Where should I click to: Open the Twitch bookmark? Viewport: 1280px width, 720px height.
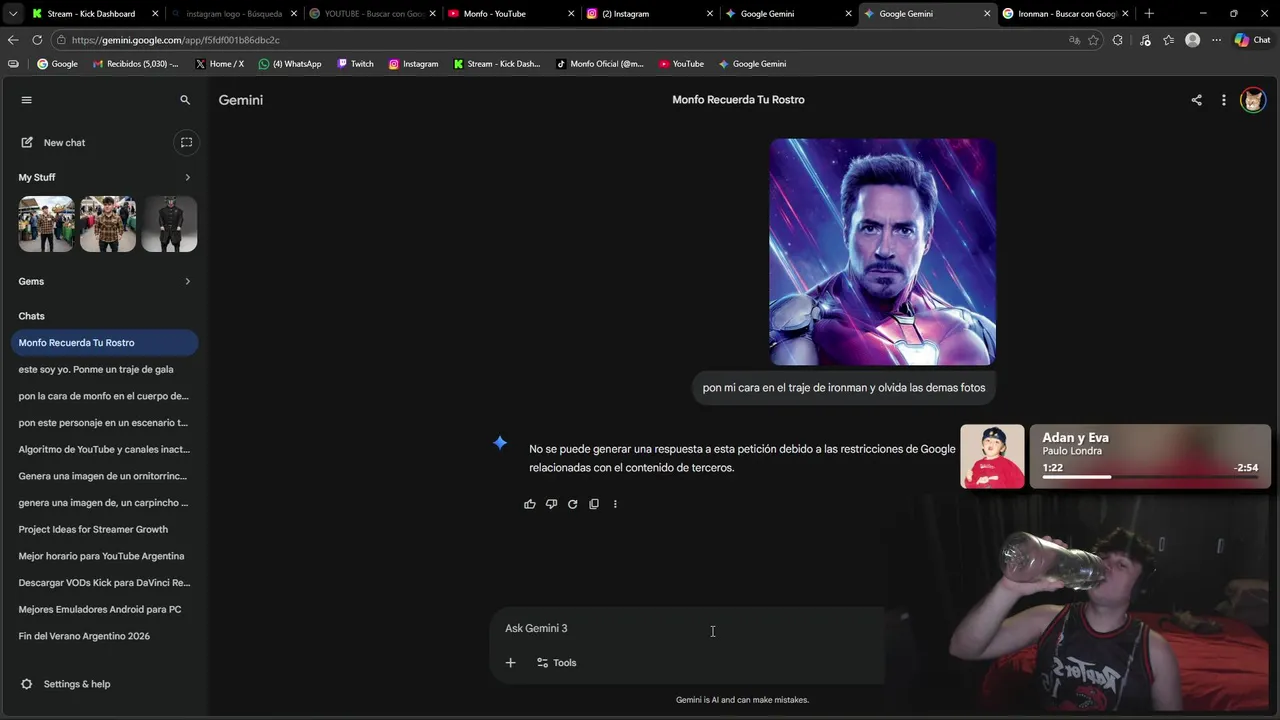click(x=355, y=64)
